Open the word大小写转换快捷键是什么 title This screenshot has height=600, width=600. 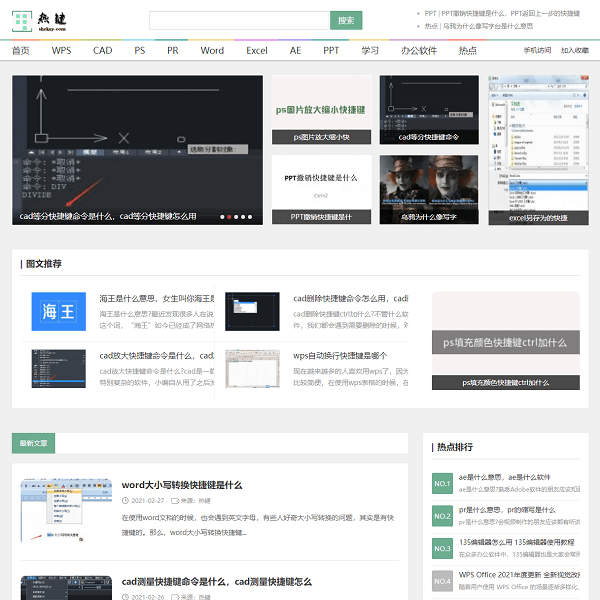pos(182,485)
